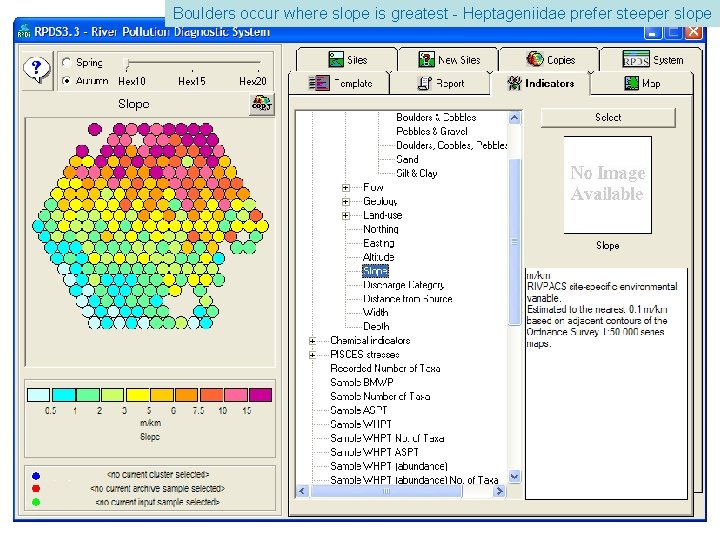
Task: Switch to the Map tab
Action: click(x=641, y=83)
